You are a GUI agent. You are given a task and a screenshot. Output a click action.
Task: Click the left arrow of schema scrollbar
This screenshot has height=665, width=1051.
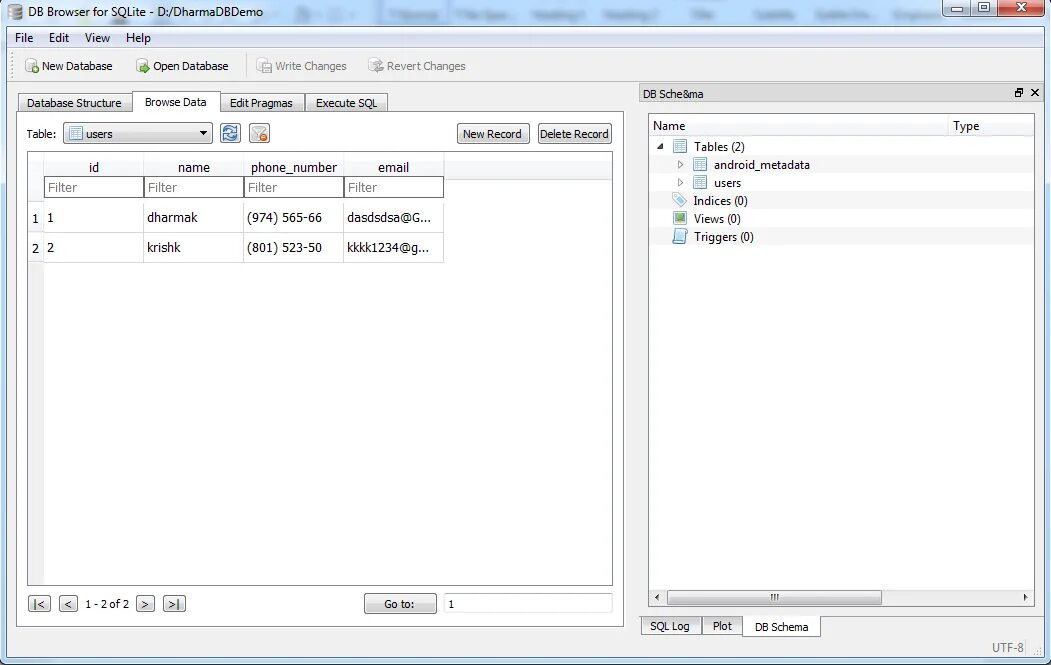pos(657,597)
